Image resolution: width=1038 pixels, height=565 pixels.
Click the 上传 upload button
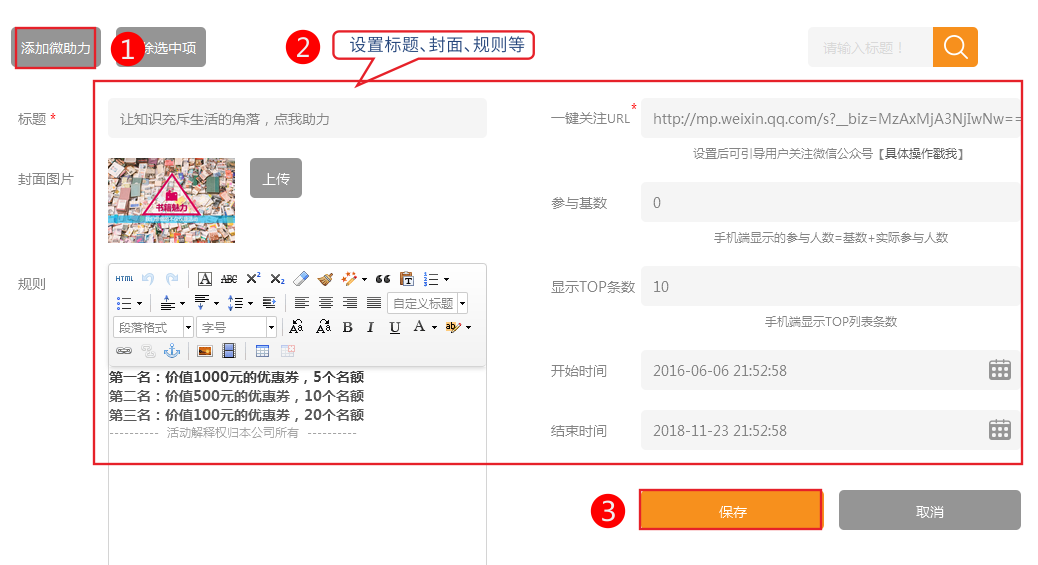pos(276,178)
